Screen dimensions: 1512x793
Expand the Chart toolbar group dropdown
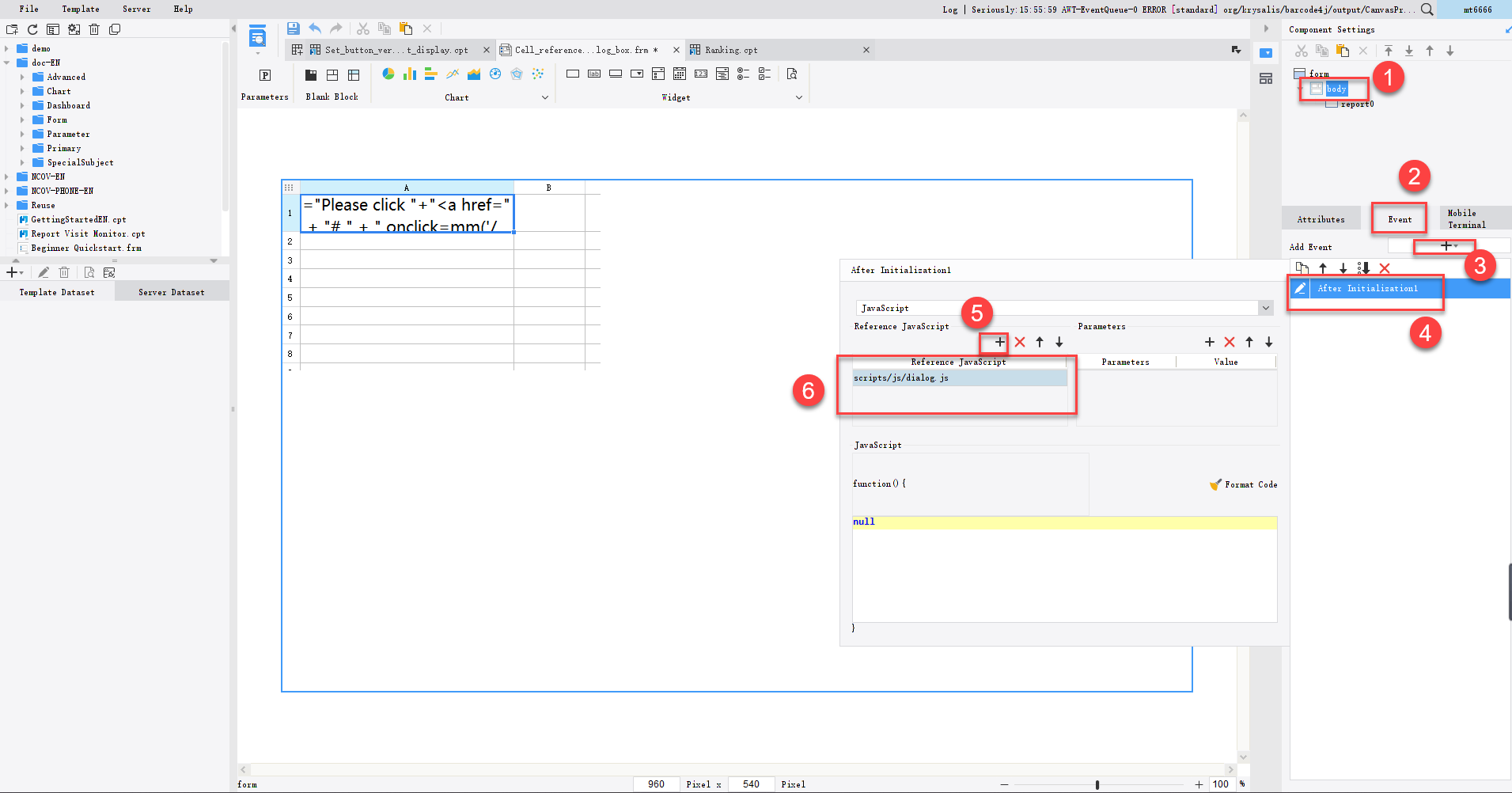(x=544, y=97)
